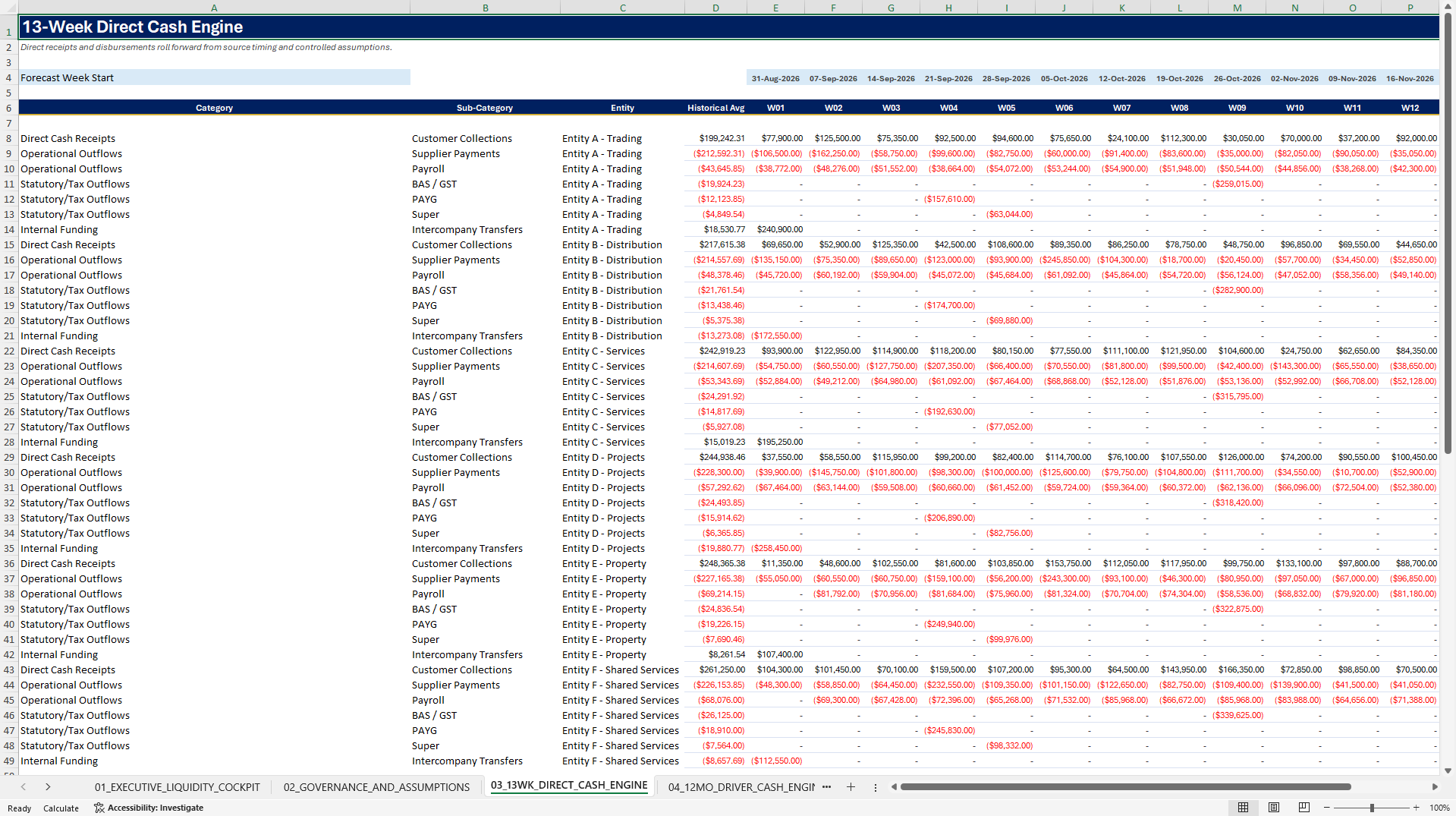Select all cells corner button
The width and height of the screenshot is (1456, 816).
click(9, 8)
